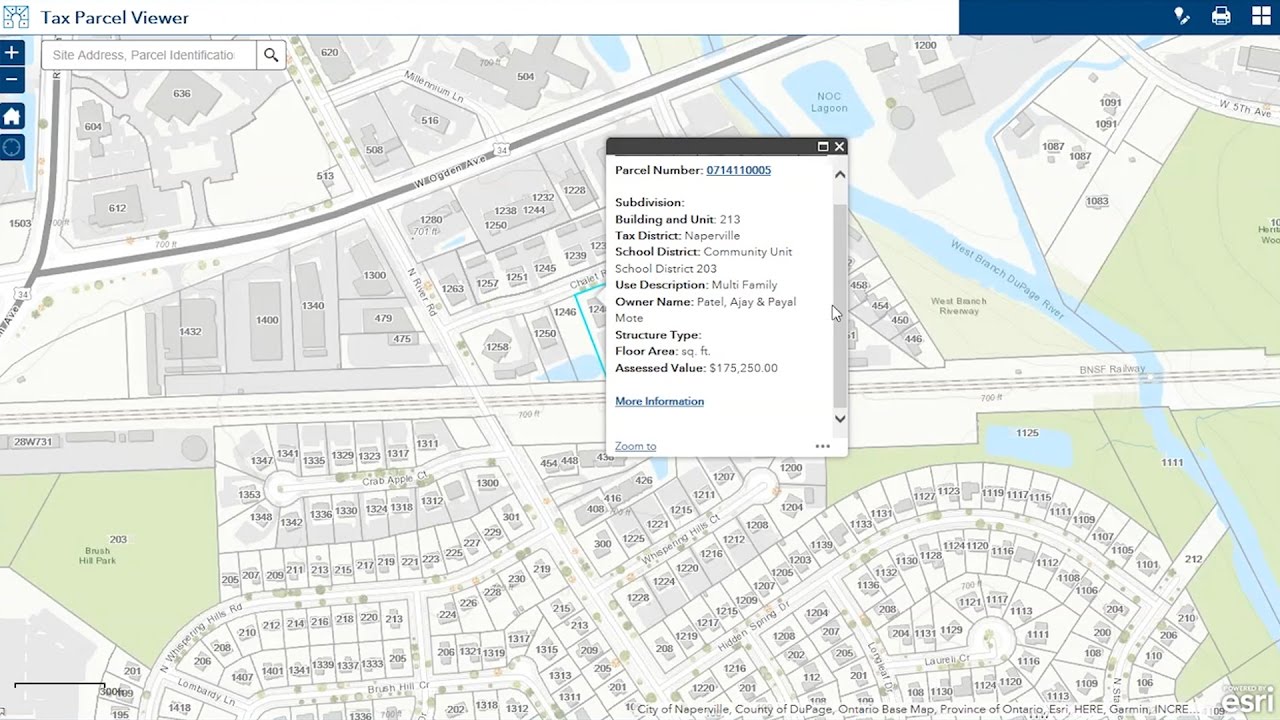Select the School District row
1280x720 pixels.
click(x=703, y=260)
